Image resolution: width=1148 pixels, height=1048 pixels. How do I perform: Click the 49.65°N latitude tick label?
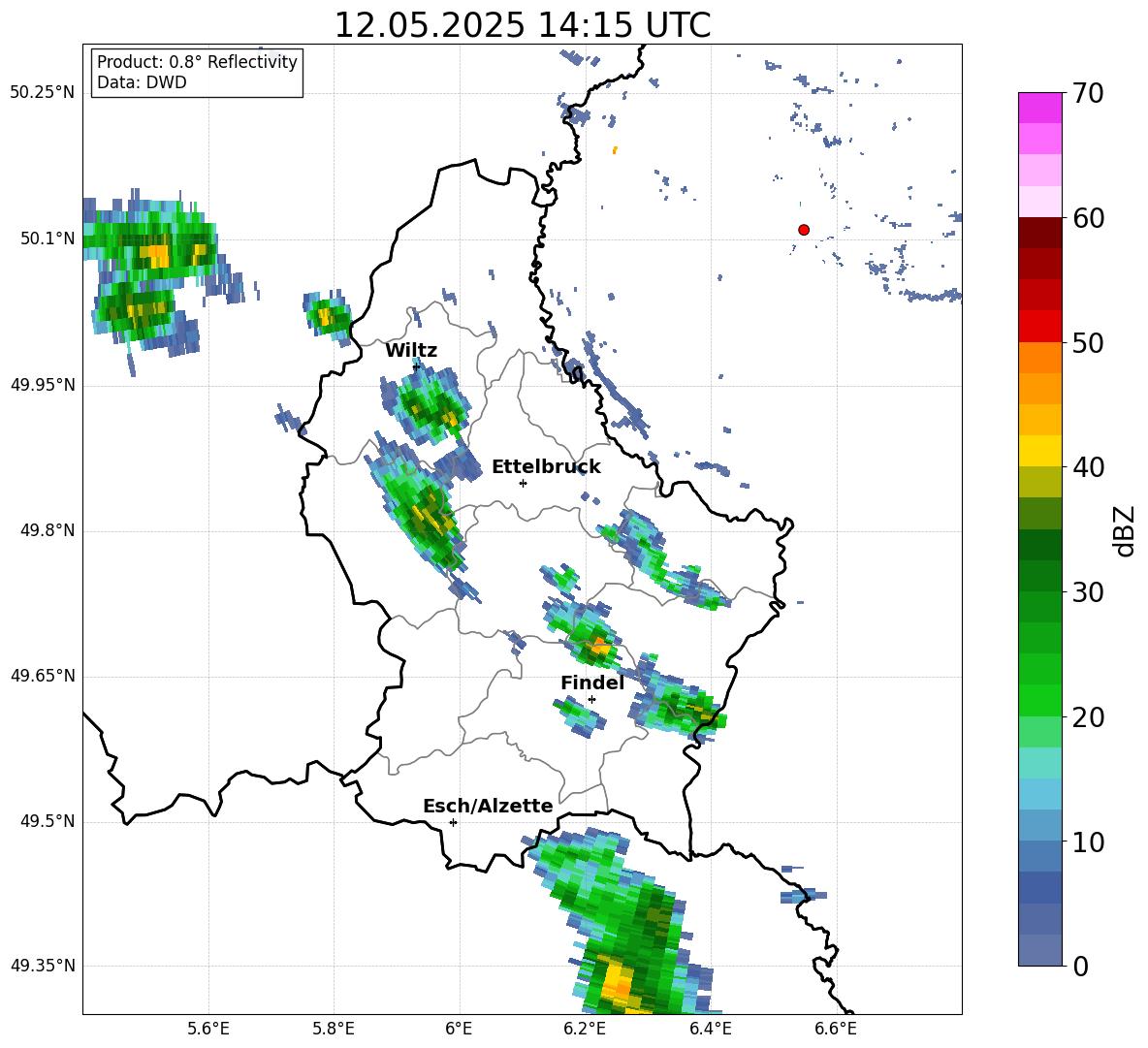point(43,676)
